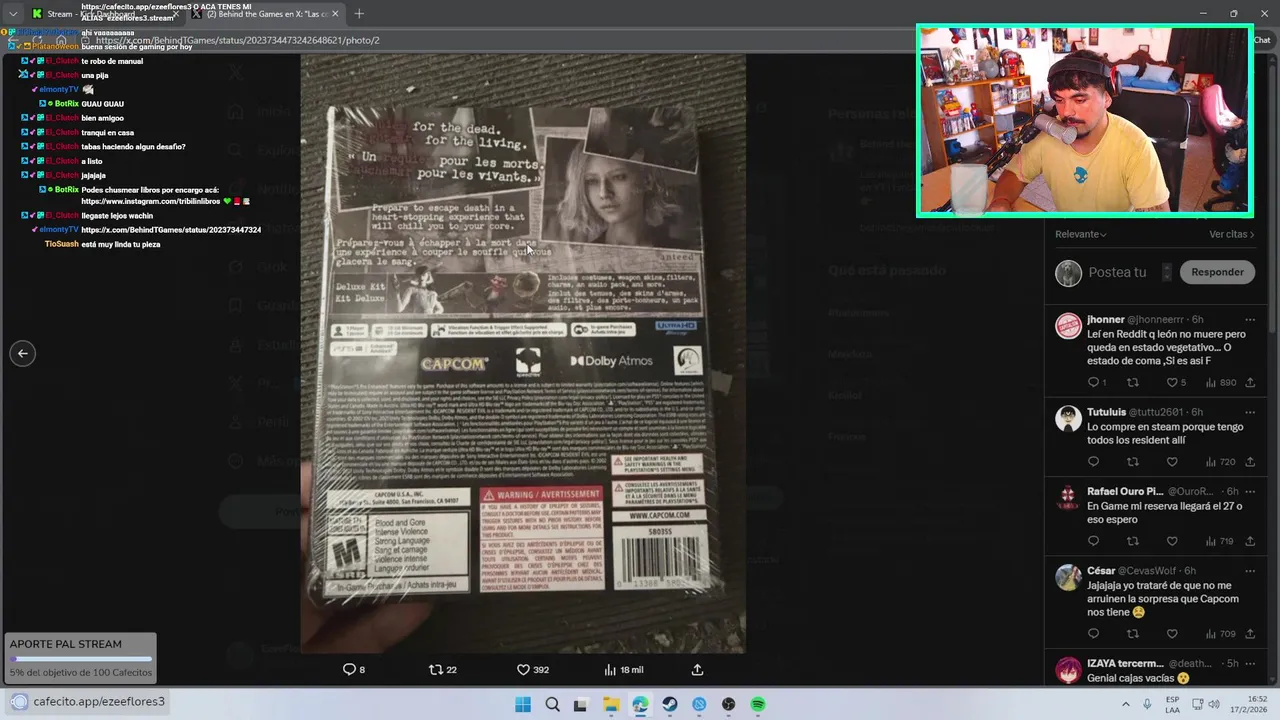Screen dimensions: 1280x720
Task: Click TioSuash's chat message
Action: point(121,244)
